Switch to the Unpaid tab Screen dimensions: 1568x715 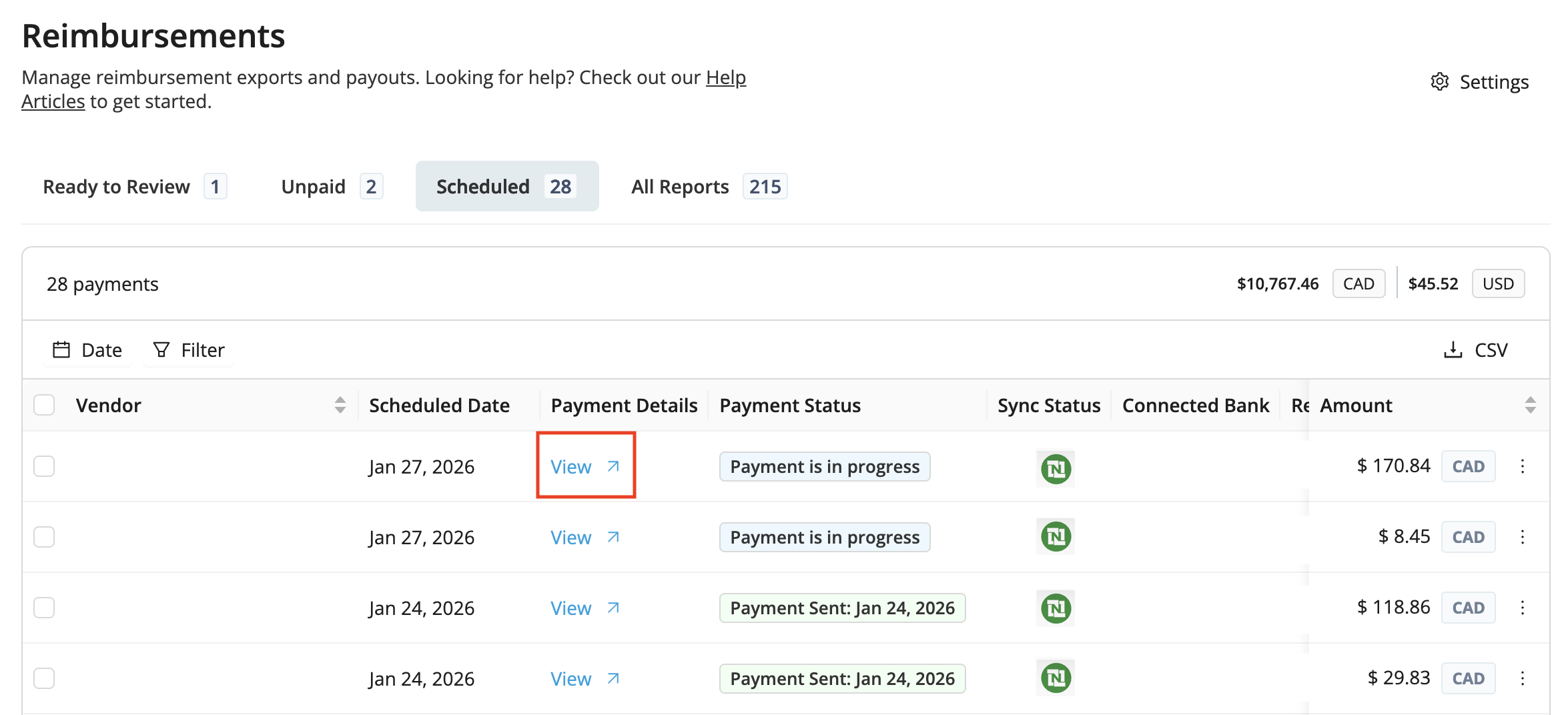pos(313,186)
